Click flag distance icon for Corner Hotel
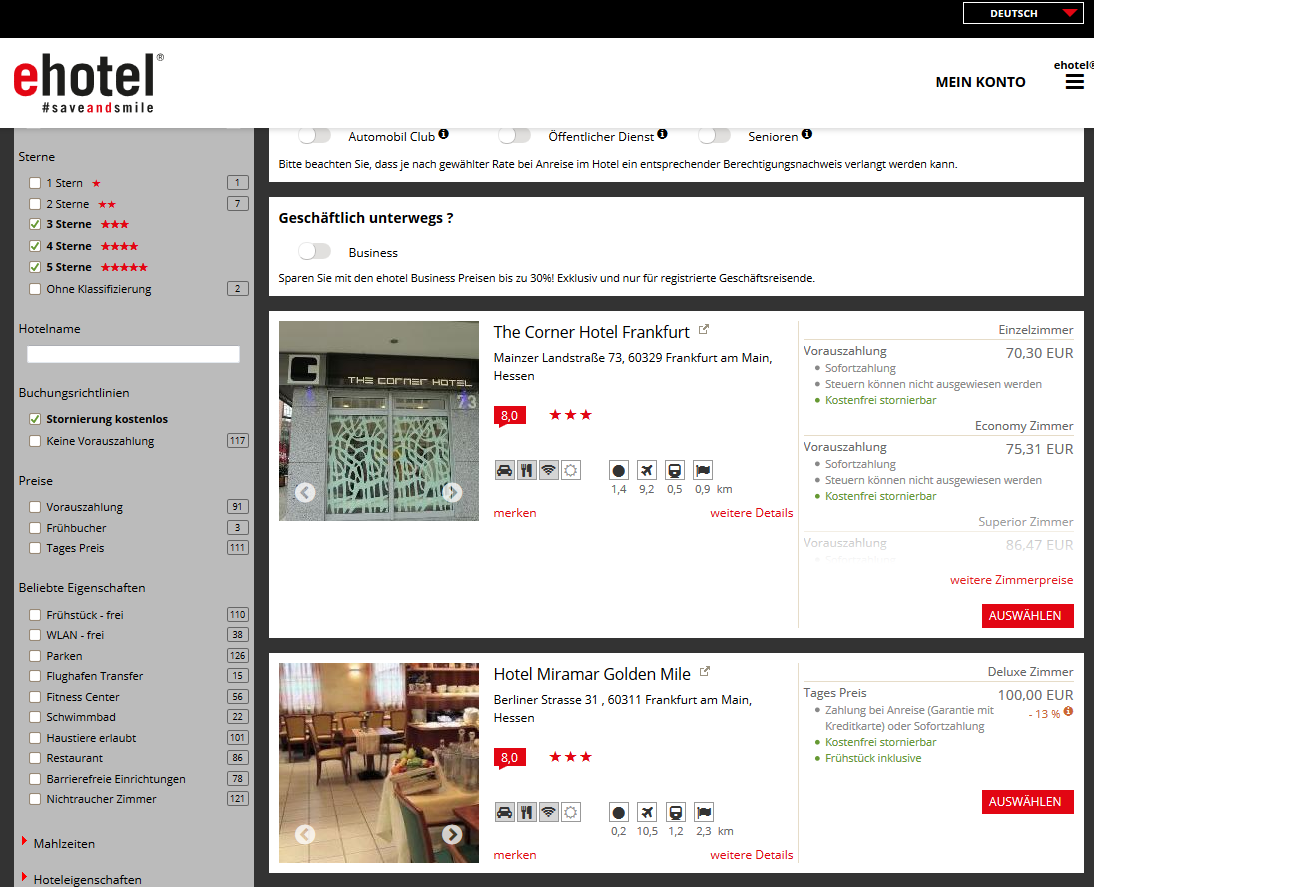 pos(703,470)
